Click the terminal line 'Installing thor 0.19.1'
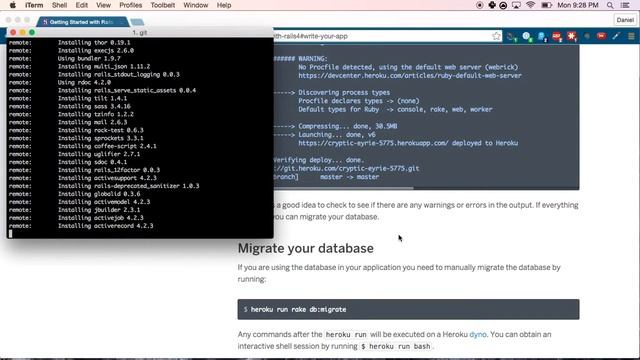Image resolution: width=640 pixels, height=360 pixels. pos(94,42)
